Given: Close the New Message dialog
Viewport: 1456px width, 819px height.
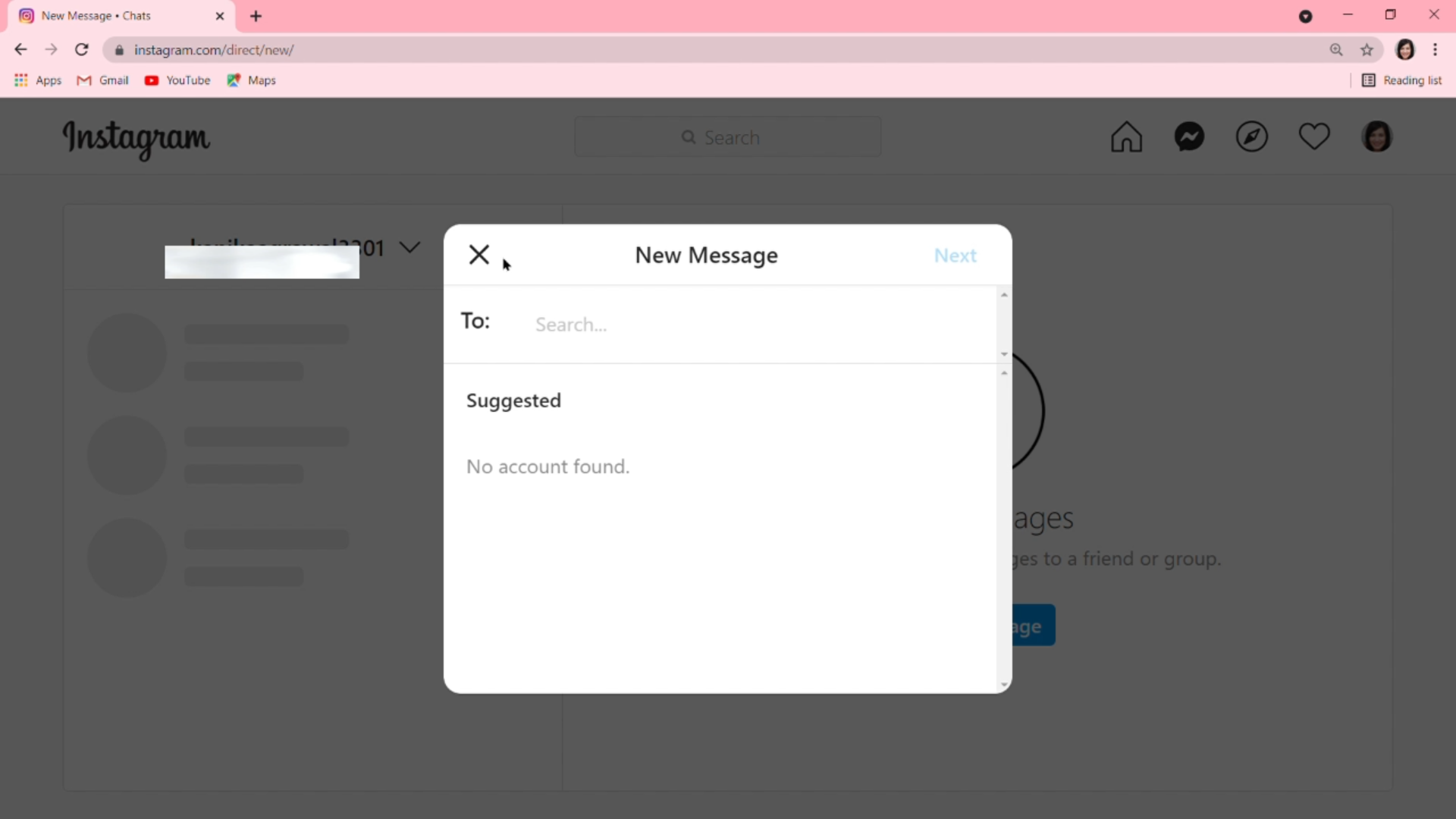Looking at the screenshot, I should [479, 255].
